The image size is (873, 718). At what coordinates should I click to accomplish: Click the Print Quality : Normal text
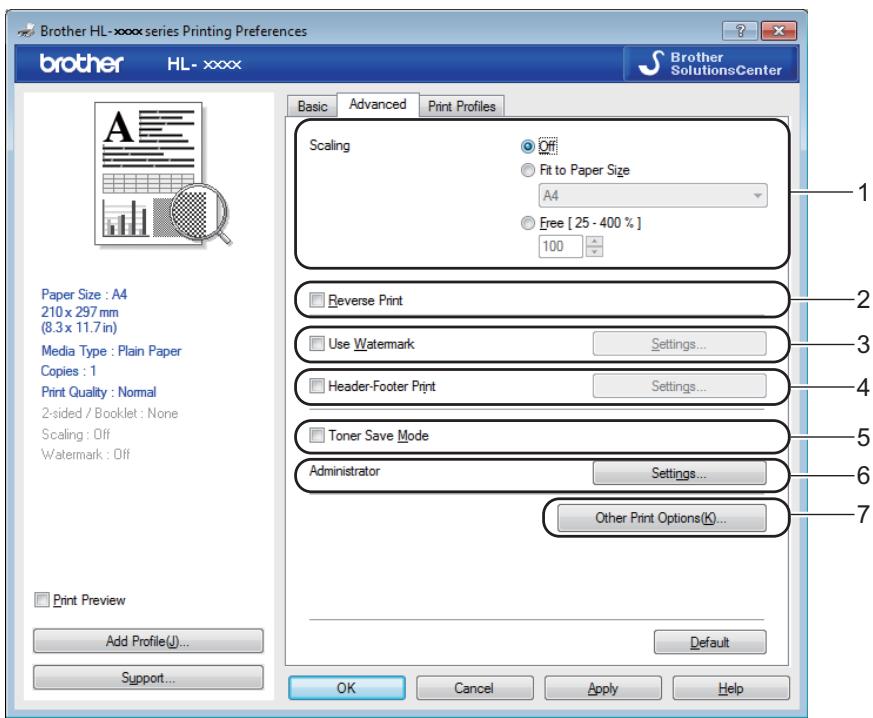click(99, 392)
